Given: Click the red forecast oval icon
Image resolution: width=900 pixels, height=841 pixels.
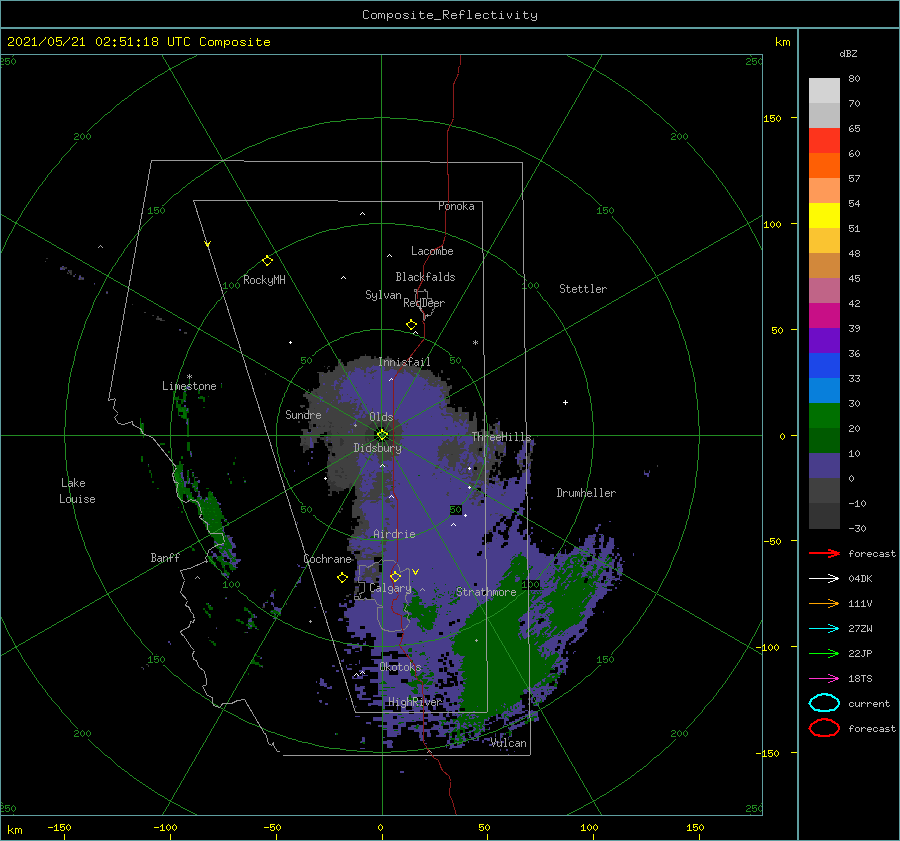Looking at the screenshot, I should [824, 728].
